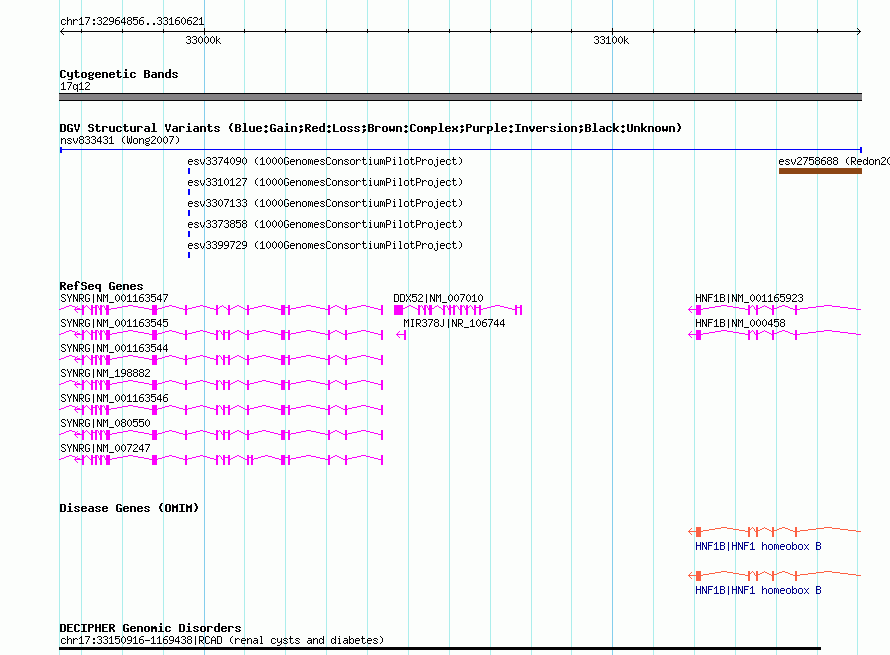The image size is (890, 655).
Task: Click the blue nsv833431 gain variant line
Action: tap(460, 150)
